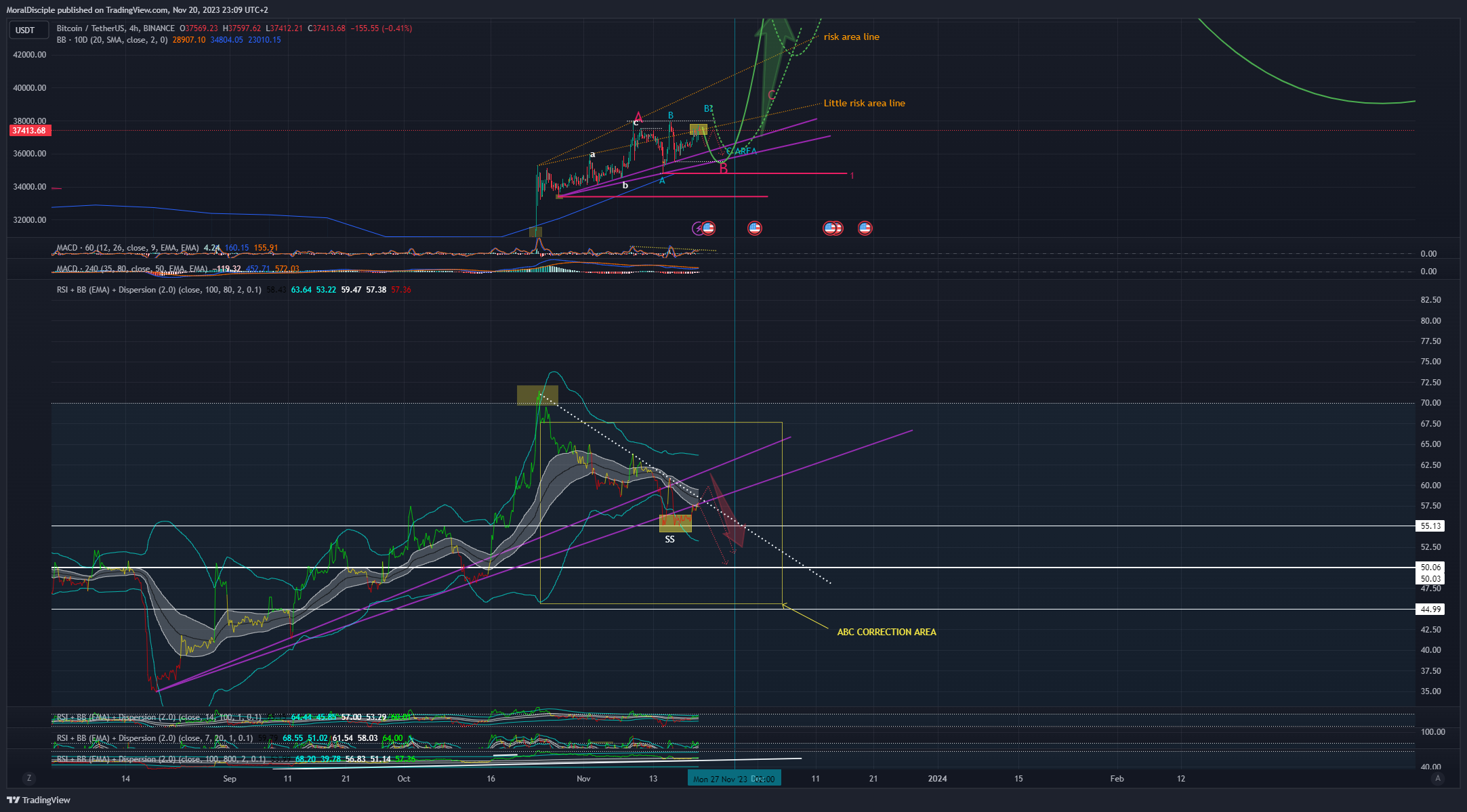Viewport: 1467px width, 812px height.
Task: Select the 'ABC CORRECTION AREA' yellow label
Action: pyautogui.click(x=886, y=632)
